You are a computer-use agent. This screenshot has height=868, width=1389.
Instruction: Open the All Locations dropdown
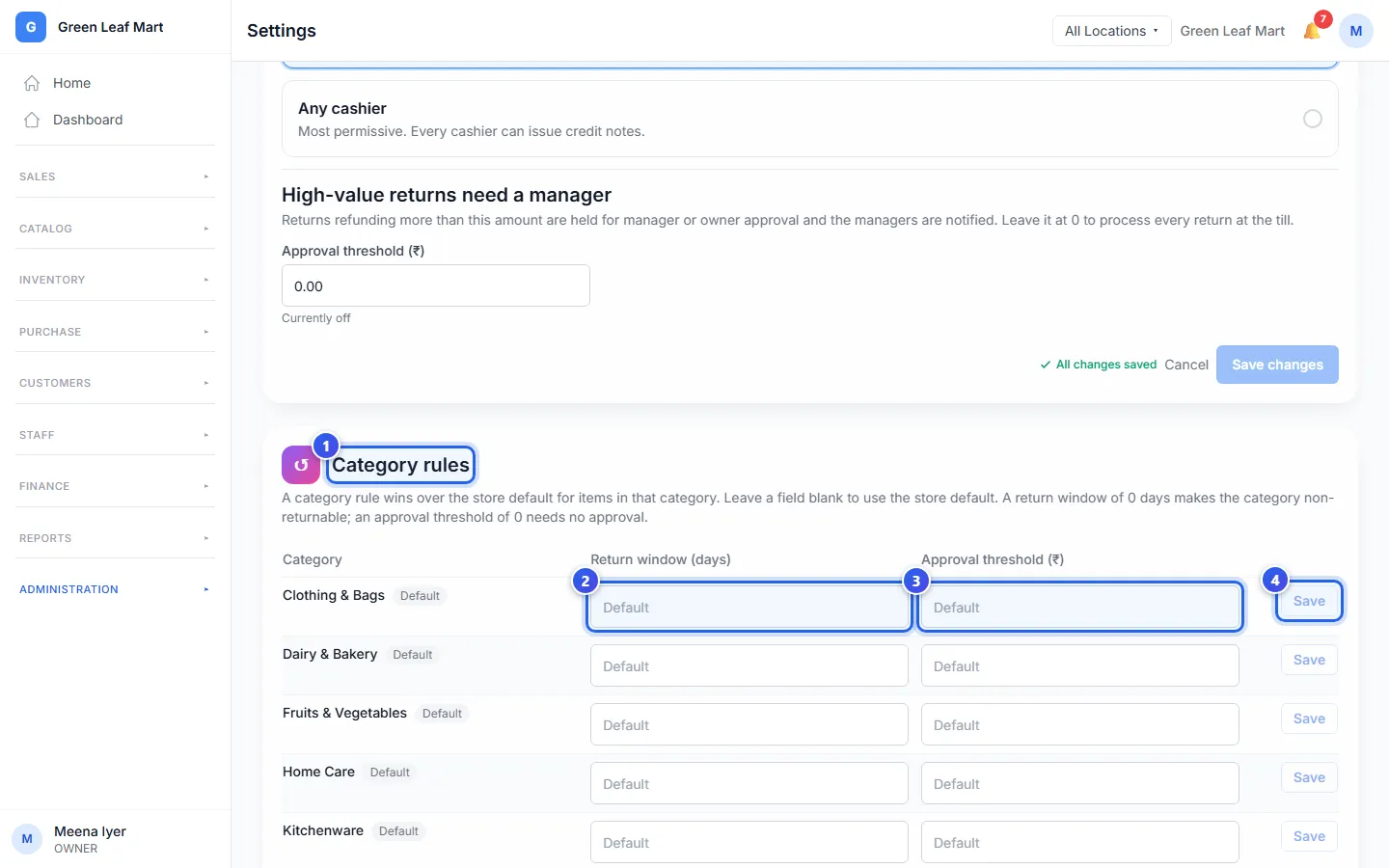[x=1111, y=31]
